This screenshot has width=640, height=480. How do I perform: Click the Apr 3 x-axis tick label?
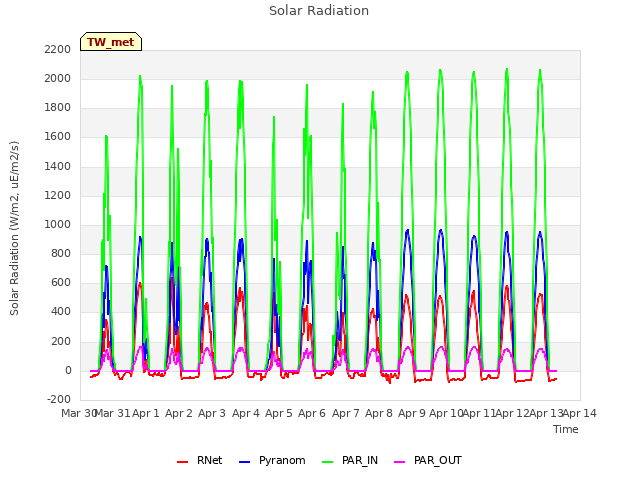(x=212, y=413)
